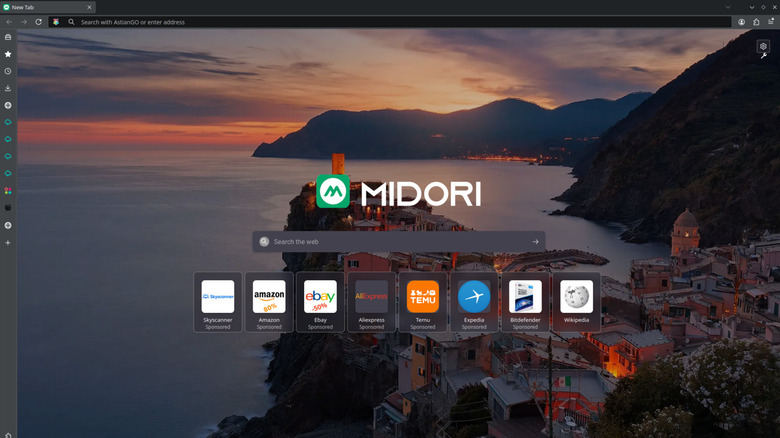Click the magnifier icon in address bar
This screenshot has width=780, height=438.
(x=72, y=22)
